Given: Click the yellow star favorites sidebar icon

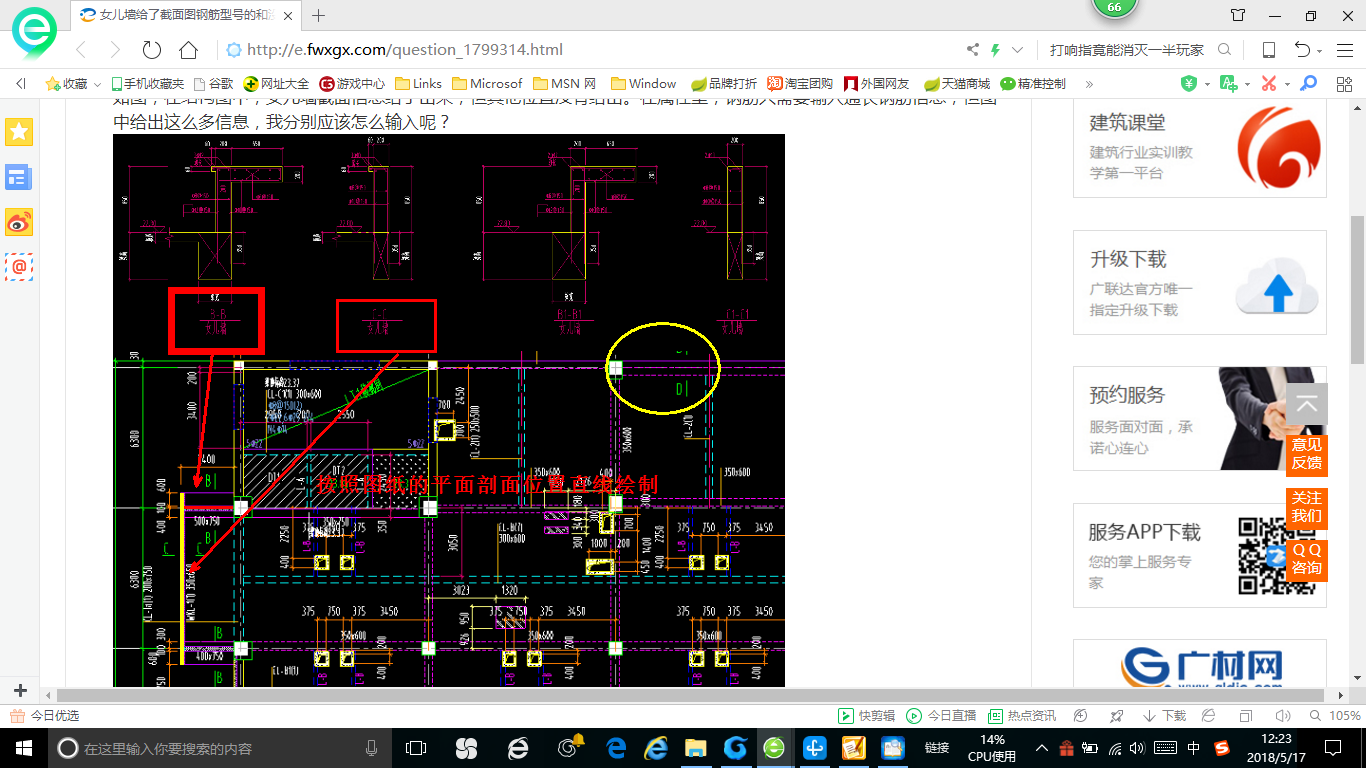Looking at the screenshot, I should 19,132.
